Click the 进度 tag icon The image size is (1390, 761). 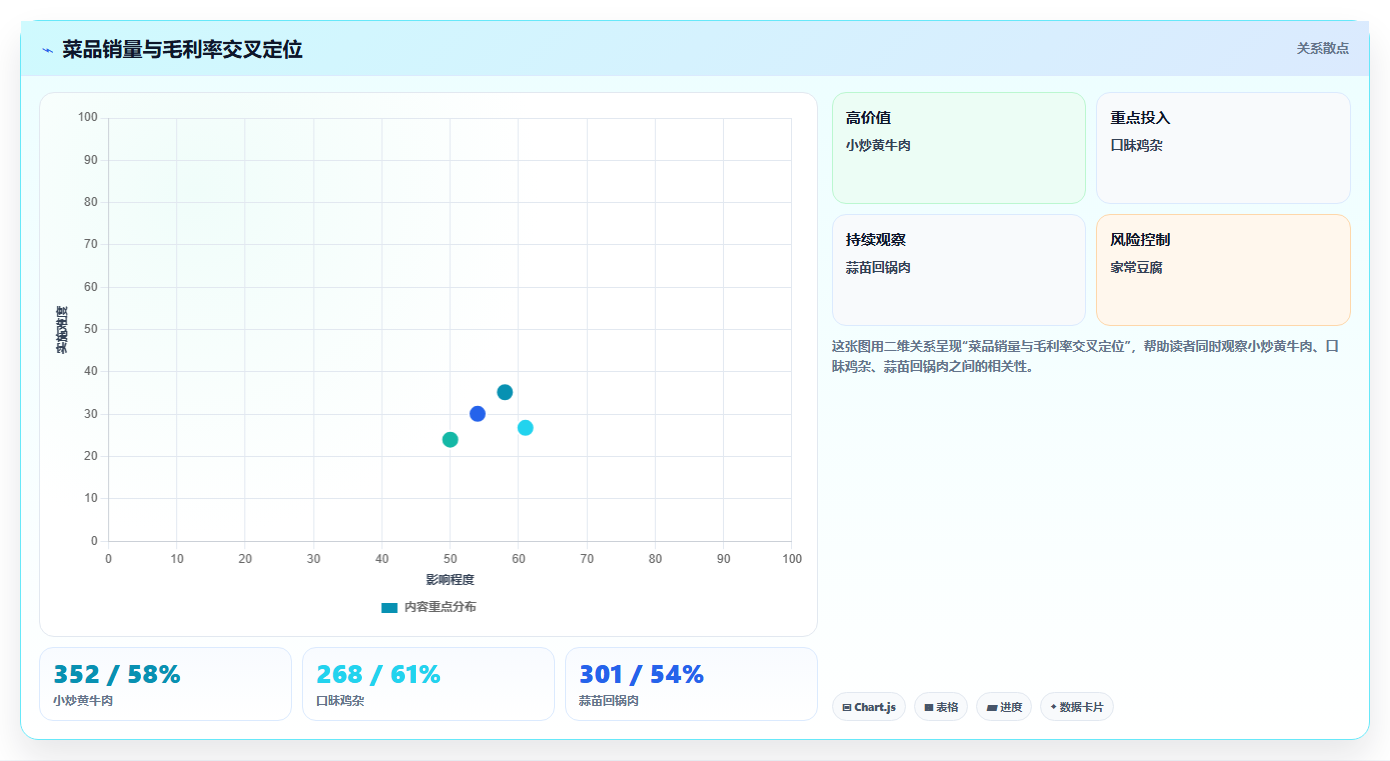coord(992,707)
